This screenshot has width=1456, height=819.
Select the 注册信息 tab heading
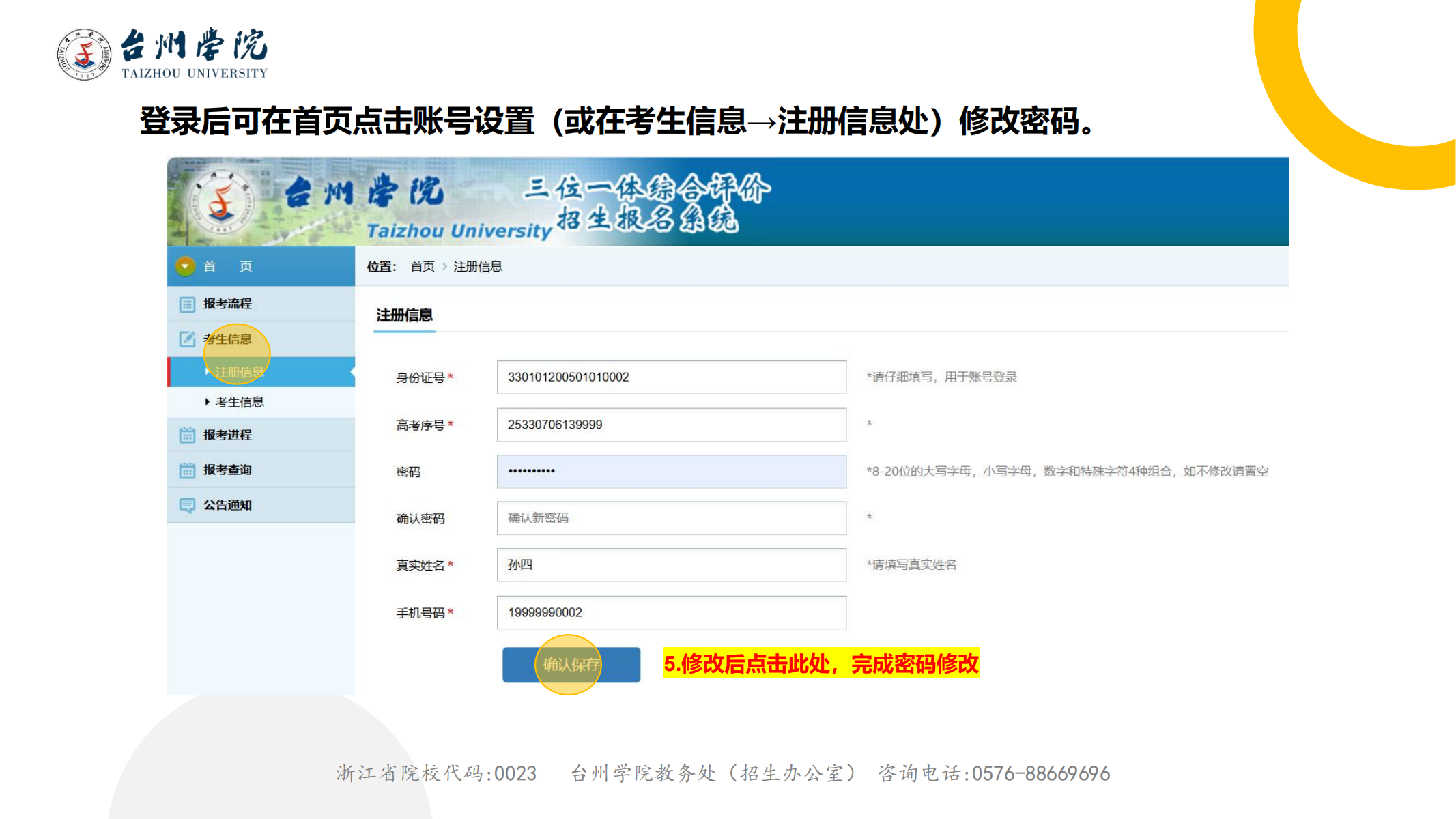[405, 315]
